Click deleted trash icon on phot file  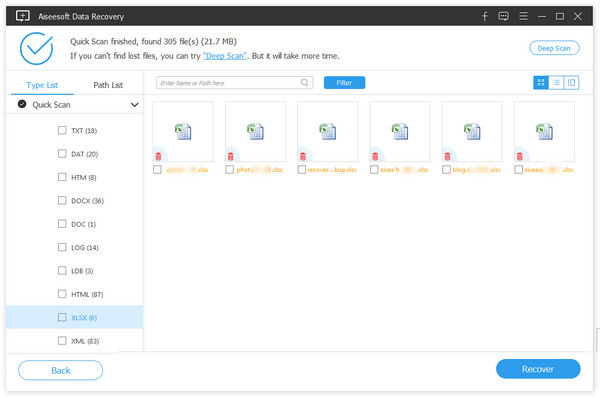(x=230, y=156)
